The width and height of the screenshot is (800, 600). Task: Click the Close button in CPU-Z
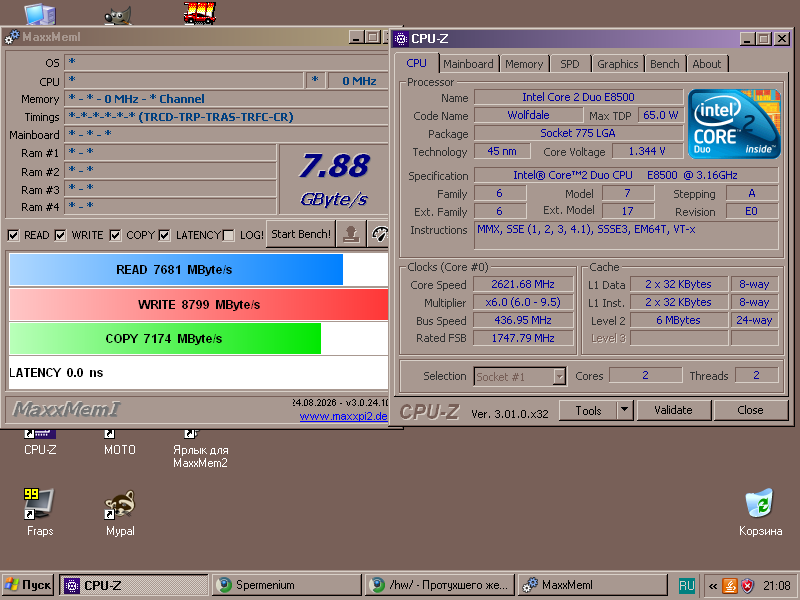tap(750, 410)
